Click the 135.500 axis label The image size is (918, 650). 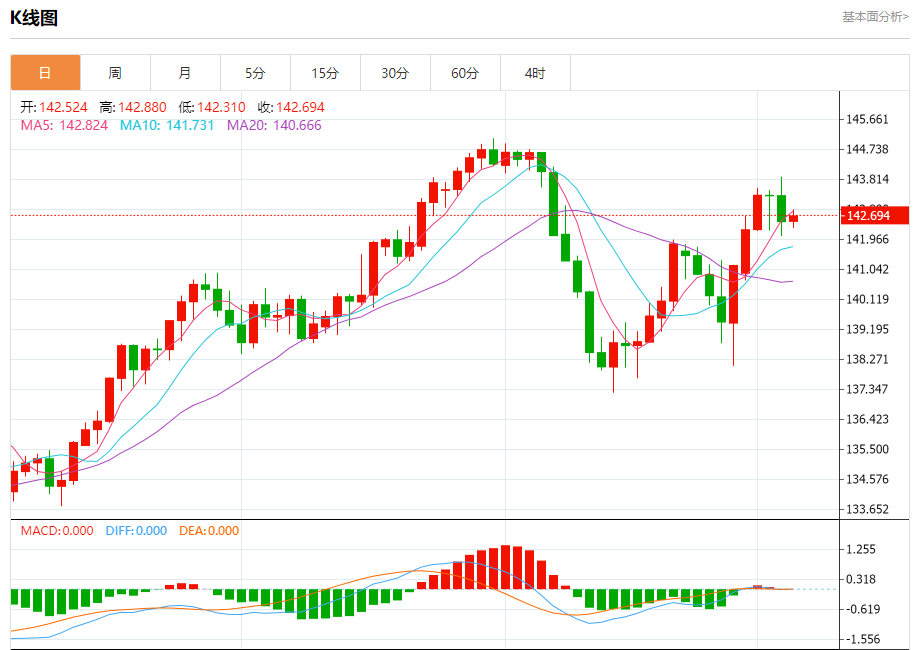(x=867, y=449)
